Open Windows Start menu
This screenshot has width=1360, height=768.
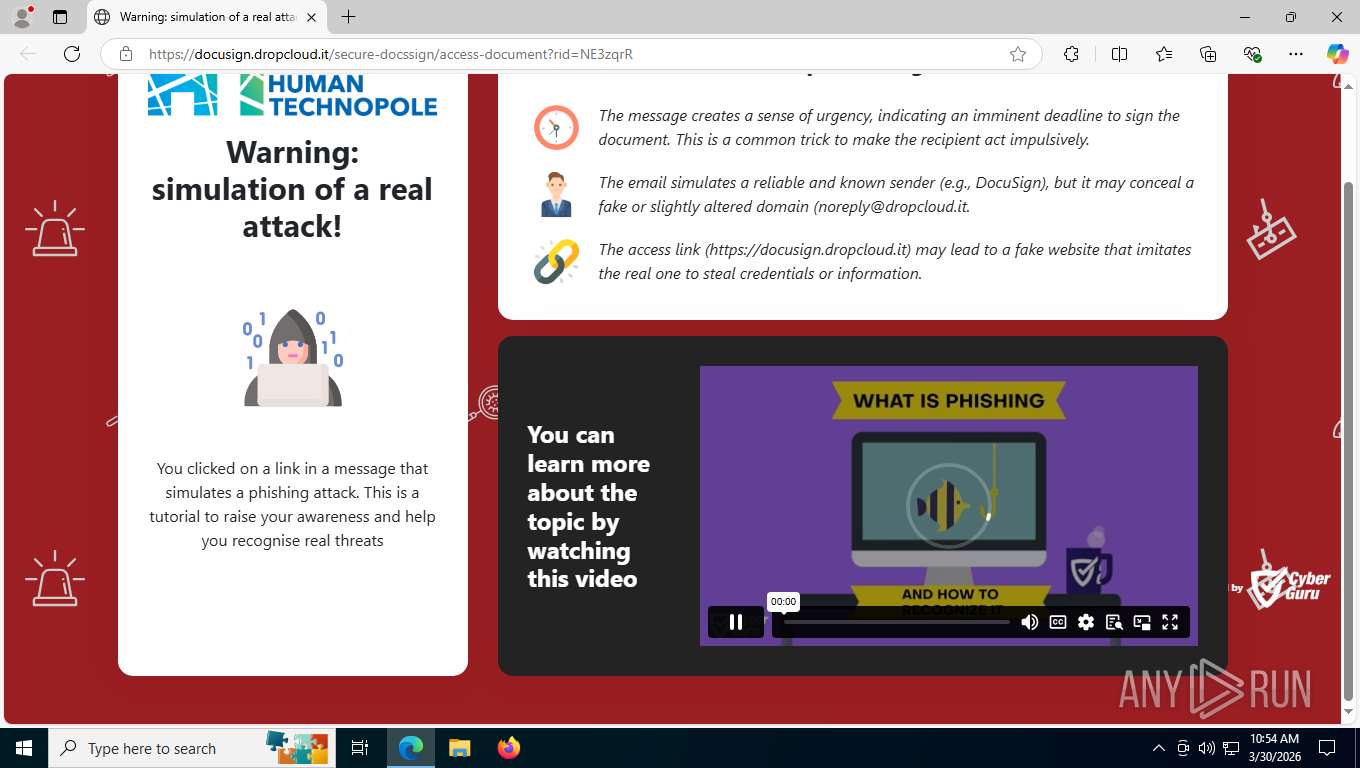click(x=23, y=748)
